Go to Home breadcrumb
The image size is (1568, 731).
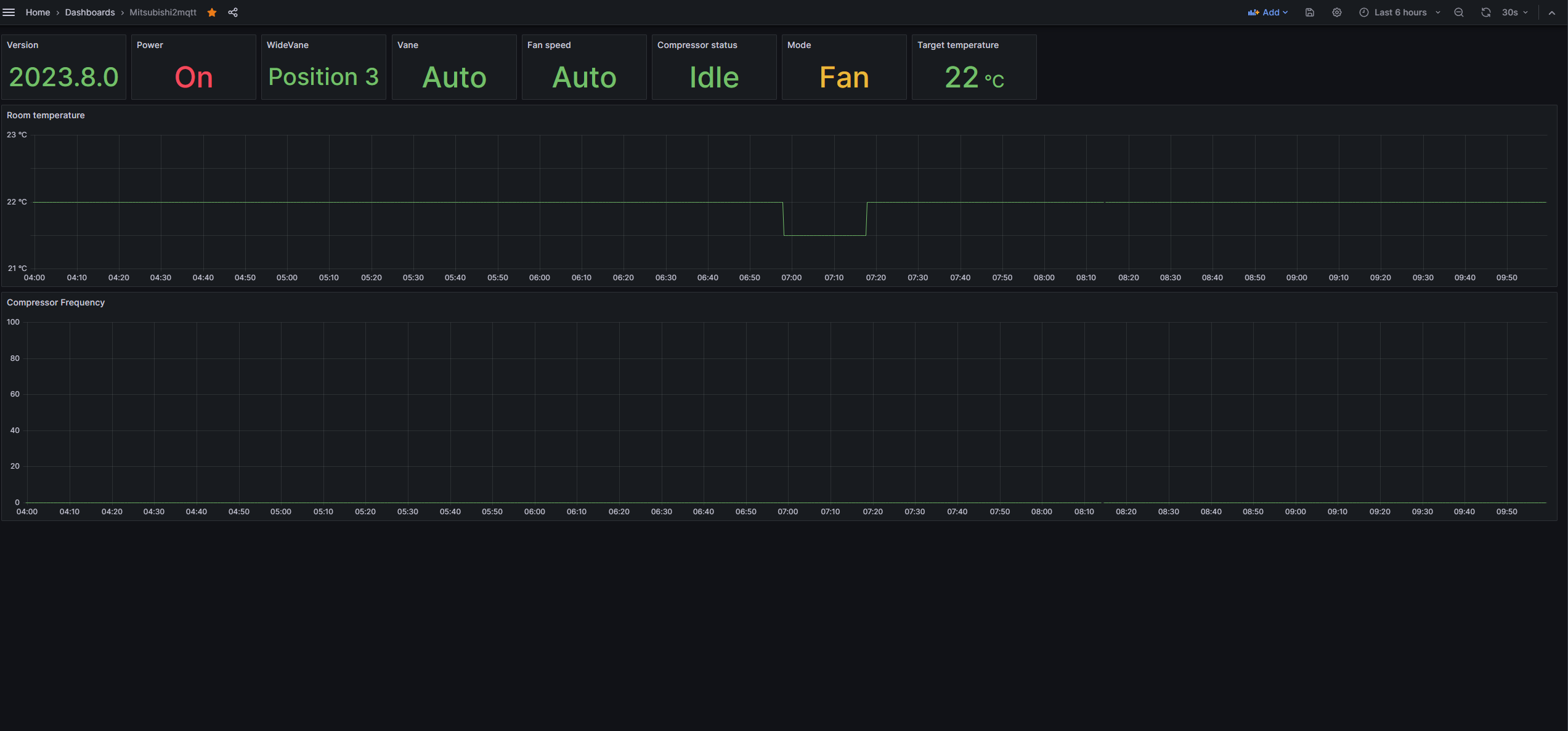(x=38, y=12)
